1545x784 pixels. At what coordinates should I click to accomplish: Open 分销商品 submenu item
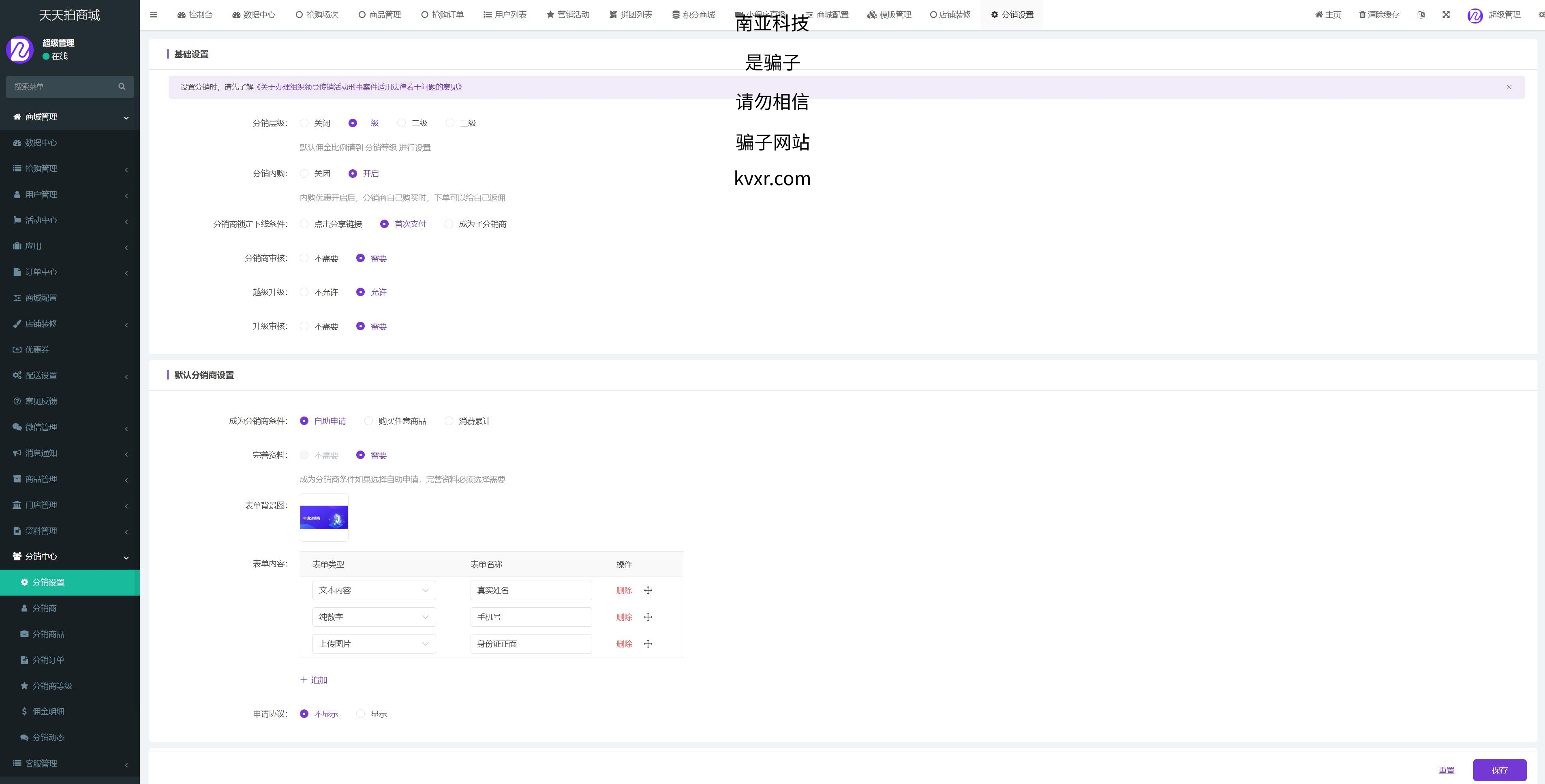[x=70, y=634]
